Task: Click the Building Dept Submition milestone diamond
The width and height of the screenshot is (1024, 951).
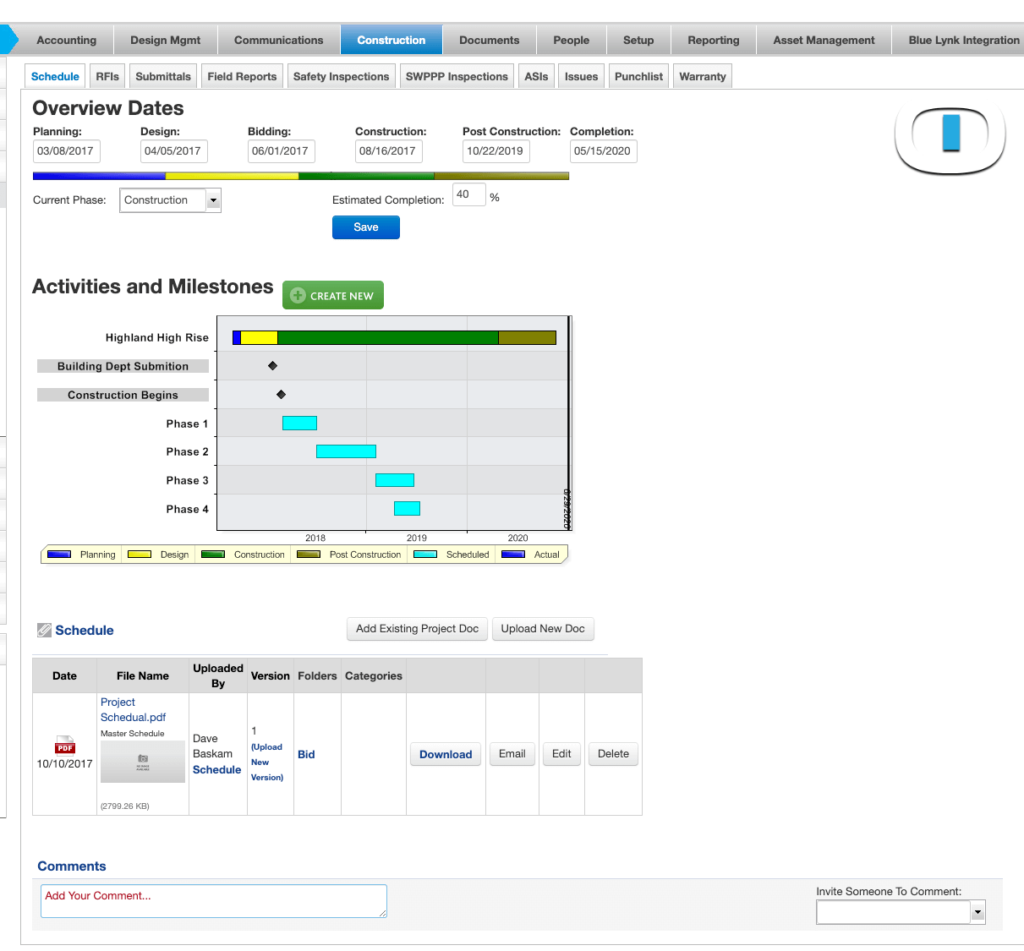Action: point(273,366)
